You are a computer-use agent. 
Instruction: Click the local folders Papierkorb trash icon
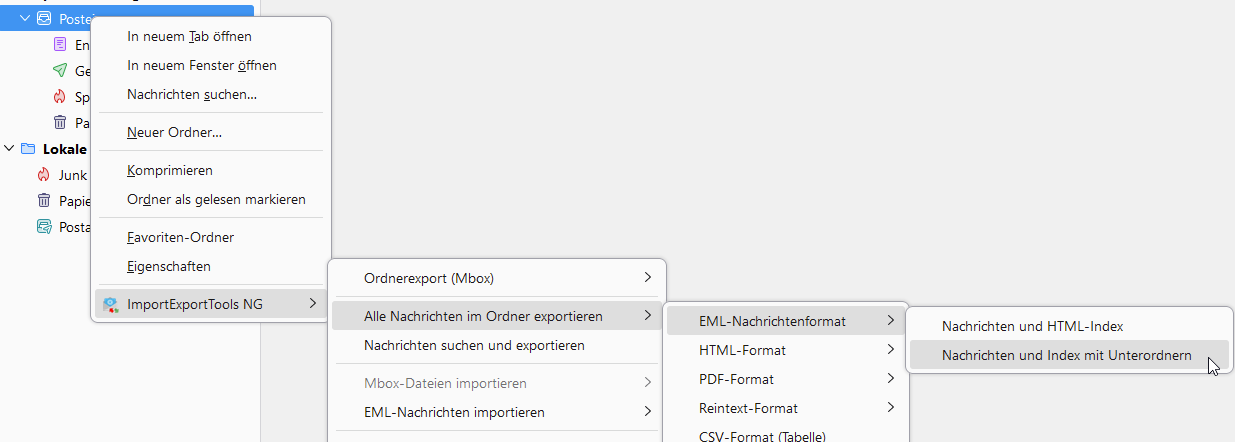[x=44, y=201]
